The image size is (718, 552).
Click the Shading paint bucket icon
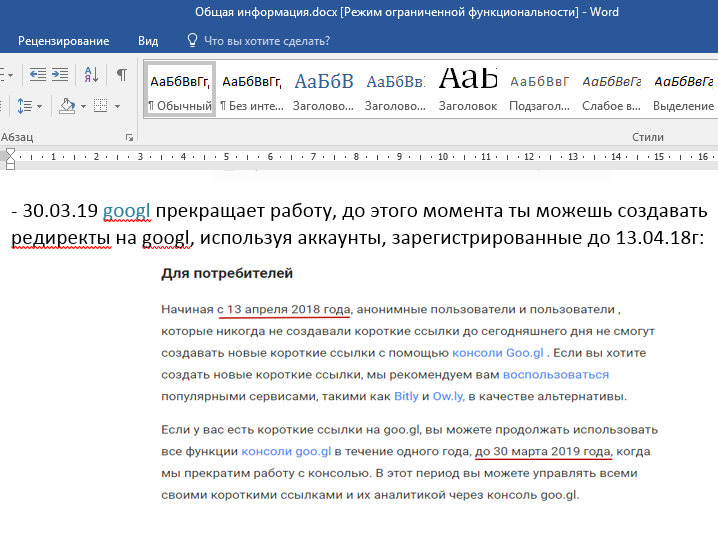tap(67, 106)
